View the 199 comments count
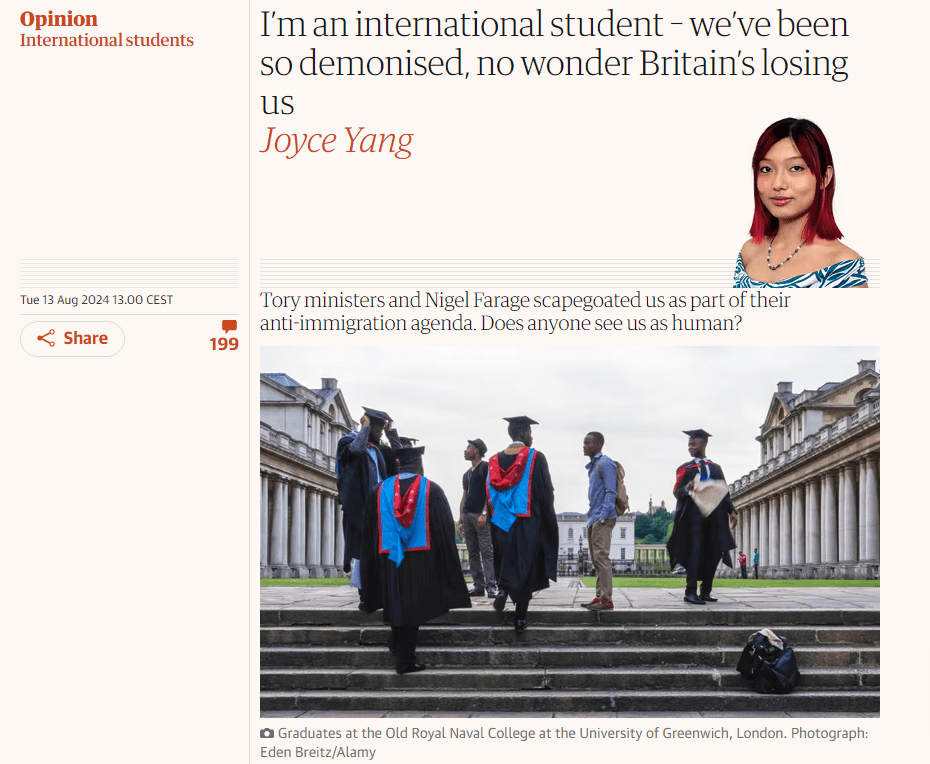 [224, 344]
